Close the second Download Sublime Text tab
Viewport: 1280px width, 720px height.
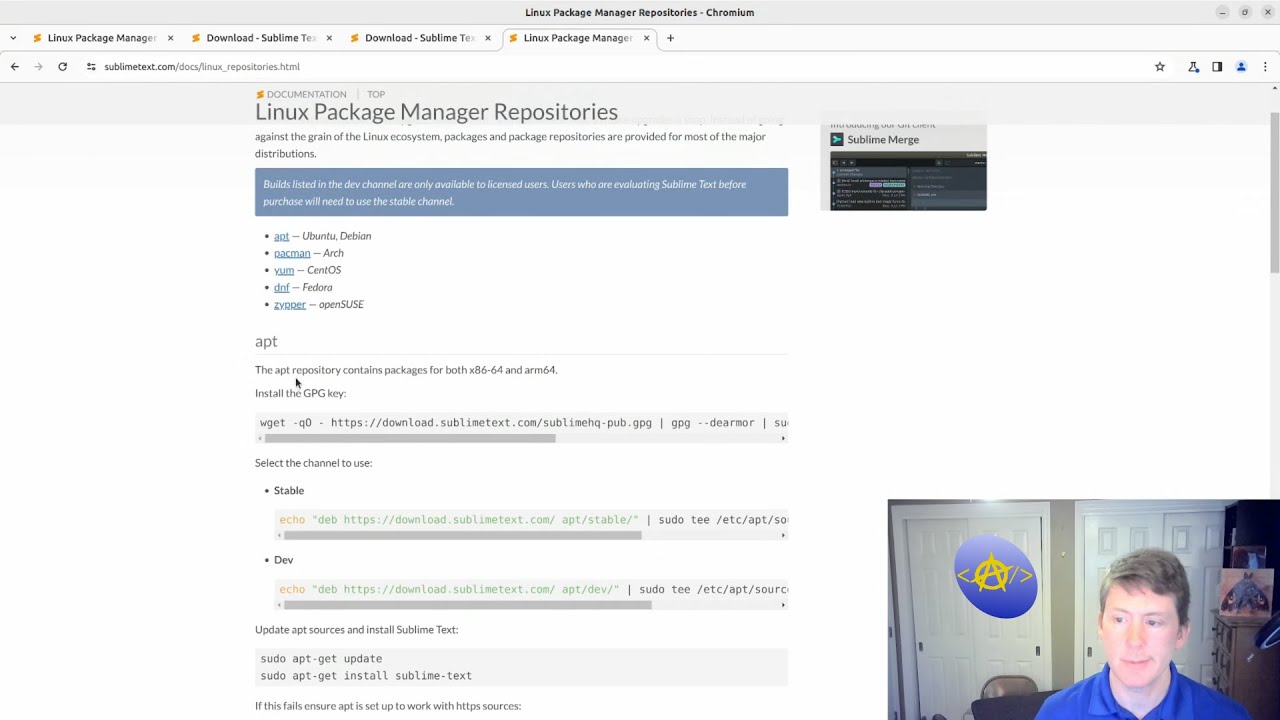click(x=329, y=38)
